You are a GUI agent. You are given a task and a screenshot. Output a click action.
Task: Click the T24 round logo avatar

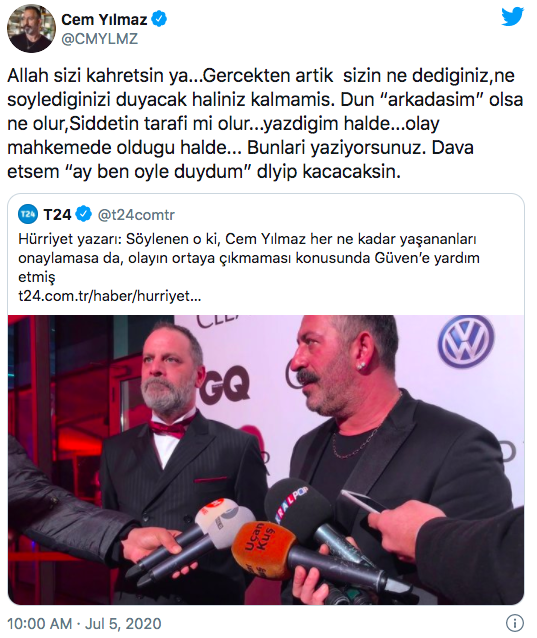click(28, 214)
